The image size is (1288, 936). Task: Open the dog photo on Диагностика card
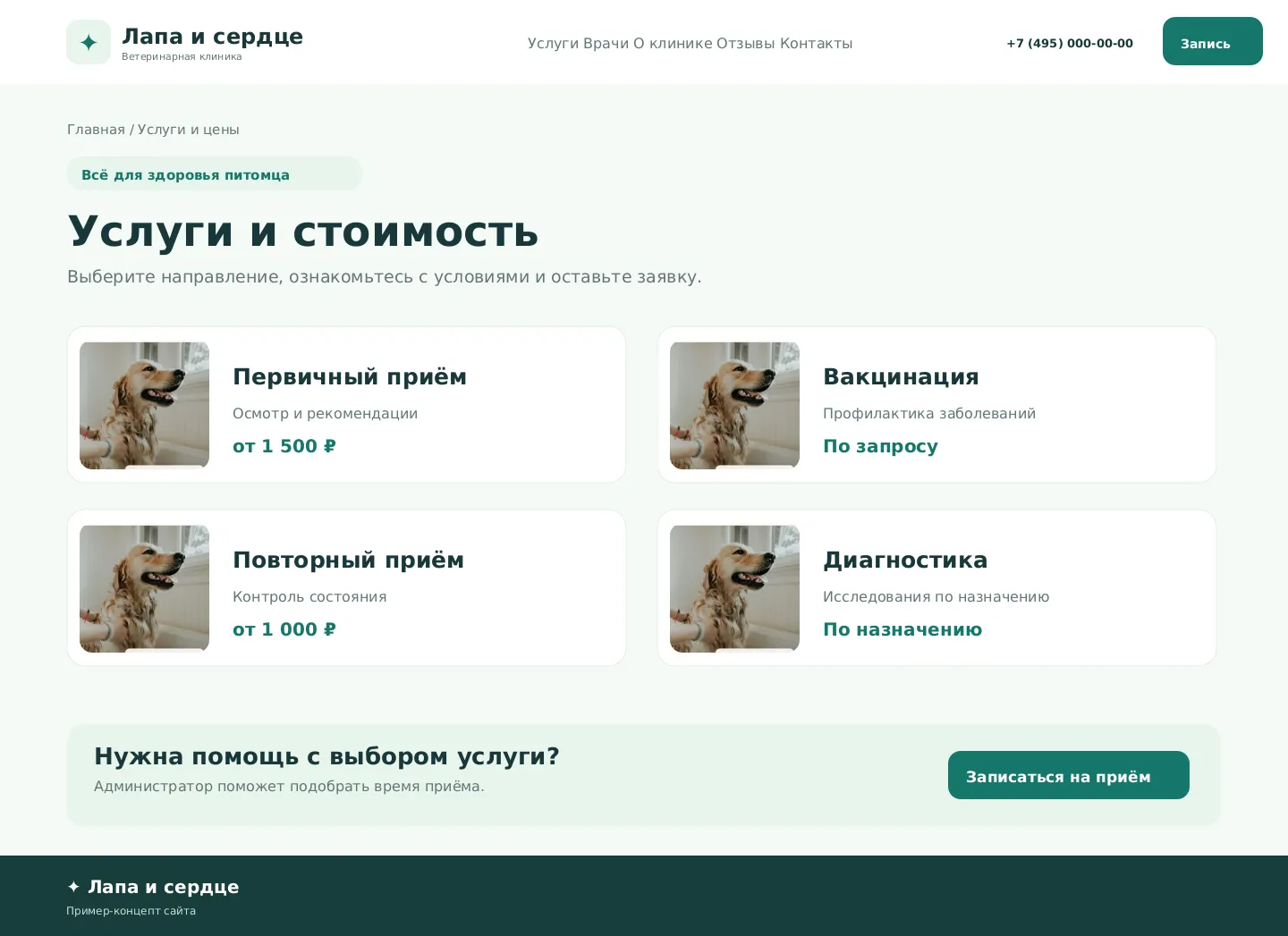click(x=734, y=588)
